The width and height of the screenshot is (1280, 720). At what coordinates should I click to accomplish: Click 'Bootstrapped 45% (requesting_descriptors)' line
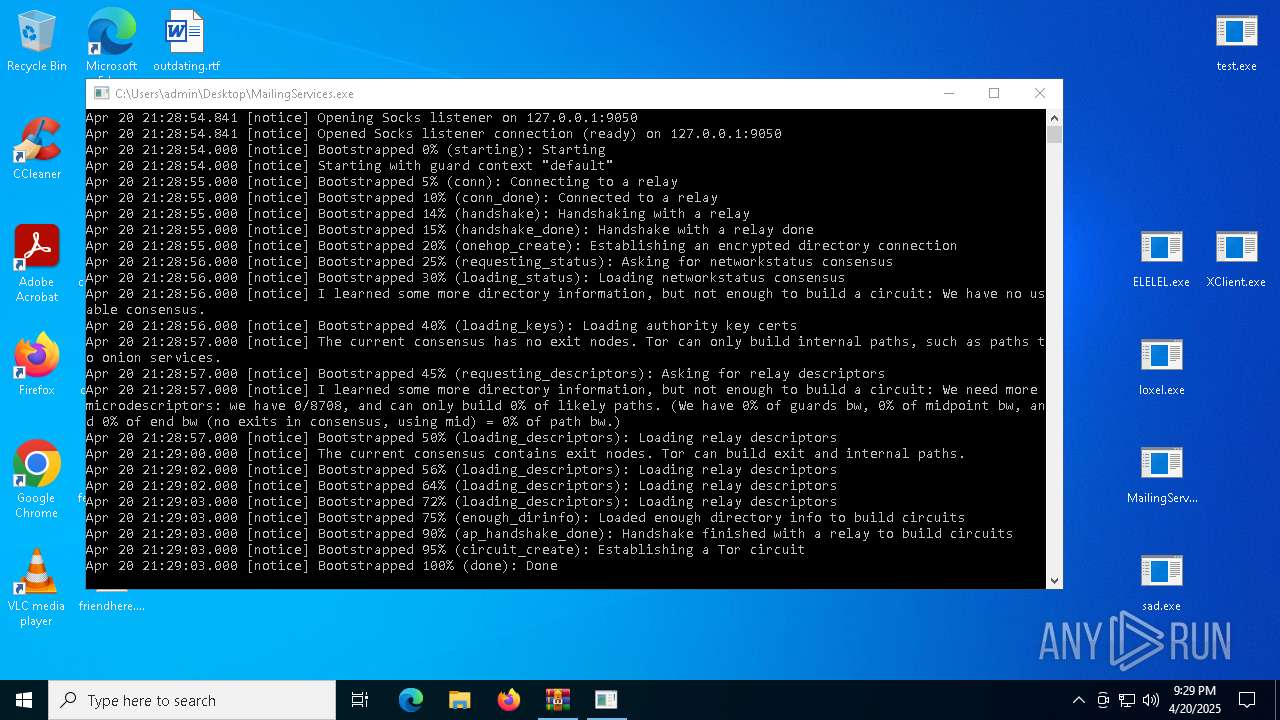(x=486, y=374)
